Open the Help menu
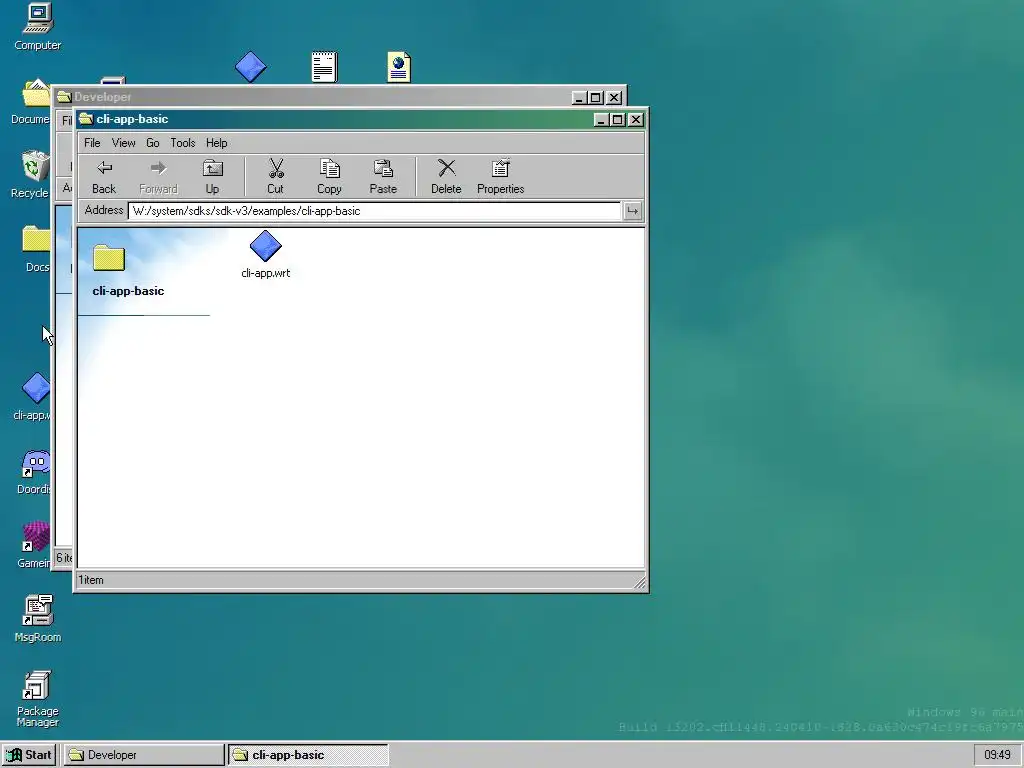Image resolution: width=1024 pixels, height=768 pixels. coord(217,143)
